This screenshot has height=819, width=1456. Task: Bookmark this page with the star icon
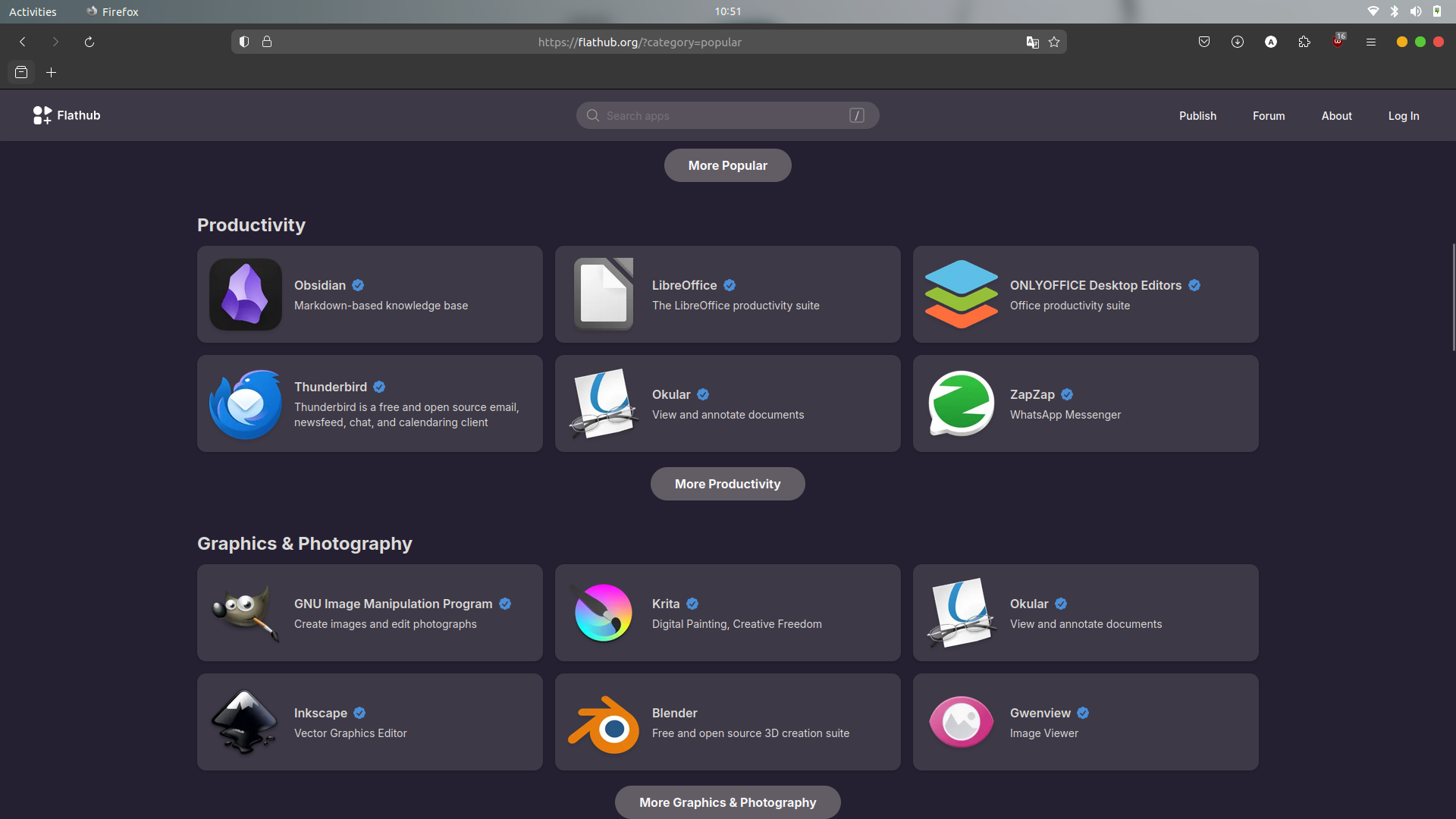tap(1054, 42)
